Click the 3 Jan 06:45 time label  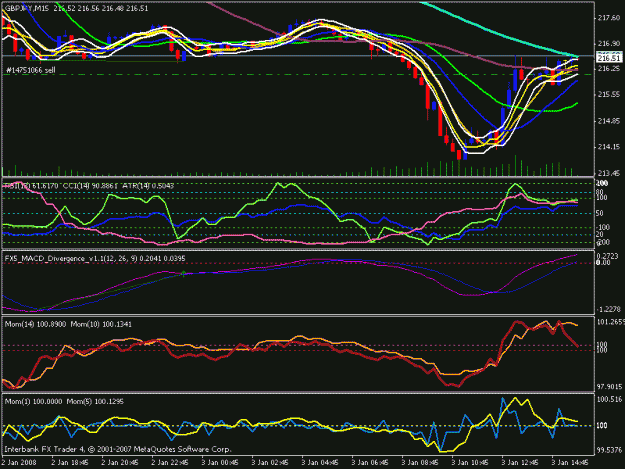pyautogui.click(x=369, y=462)
